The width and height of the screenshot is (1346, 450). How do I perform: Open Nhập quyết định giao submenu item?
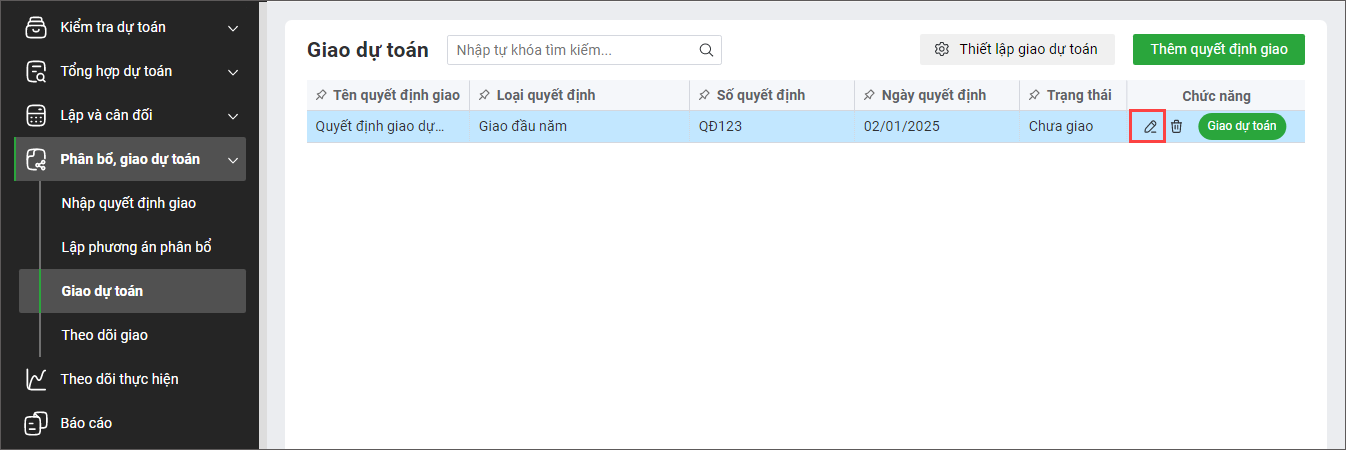click(x=128, y=203)
